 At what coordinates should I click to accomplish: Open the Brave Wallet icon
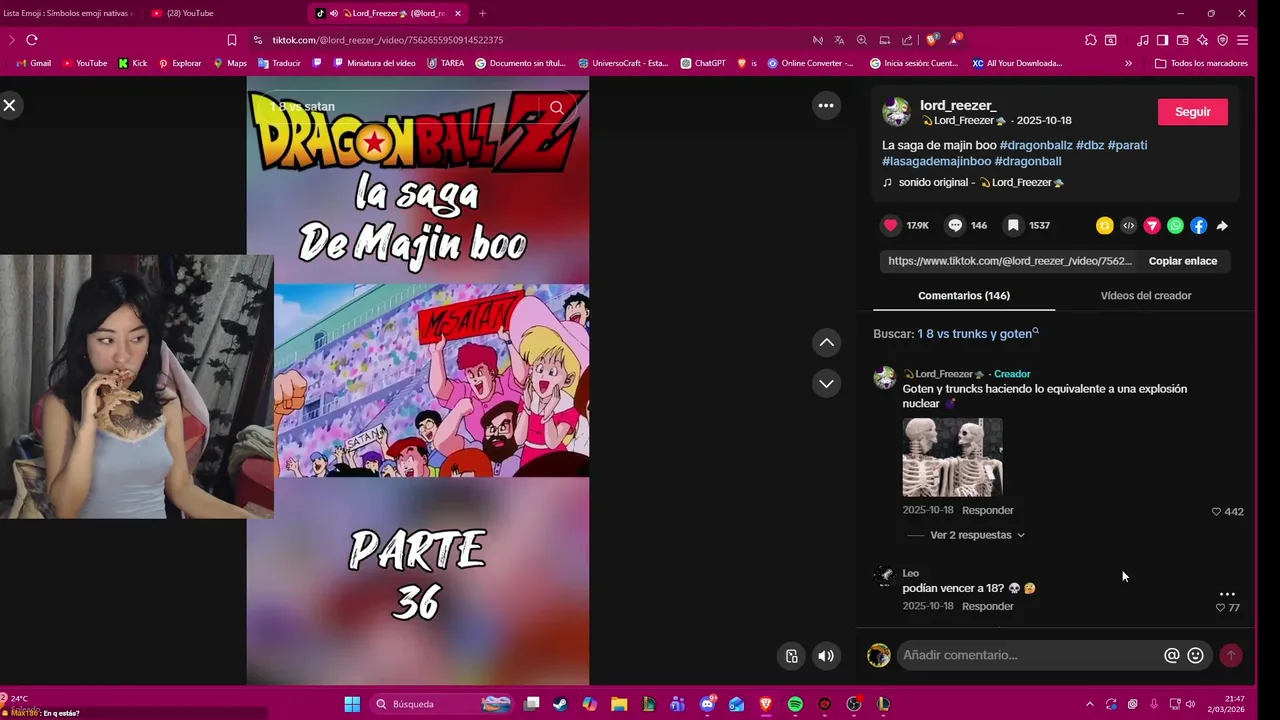pyautogui.click(x=1182, y=40)
